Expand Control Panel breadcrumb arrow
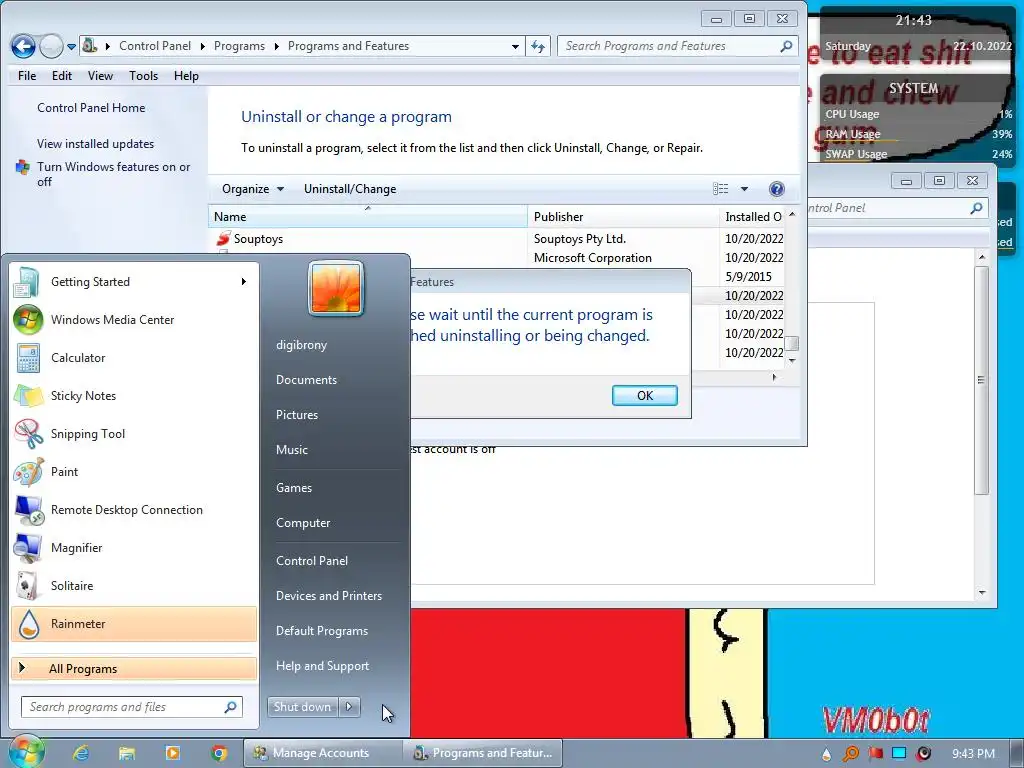Image resolution: width=1024 pixels, height=768 pixels. coord(202,46)
